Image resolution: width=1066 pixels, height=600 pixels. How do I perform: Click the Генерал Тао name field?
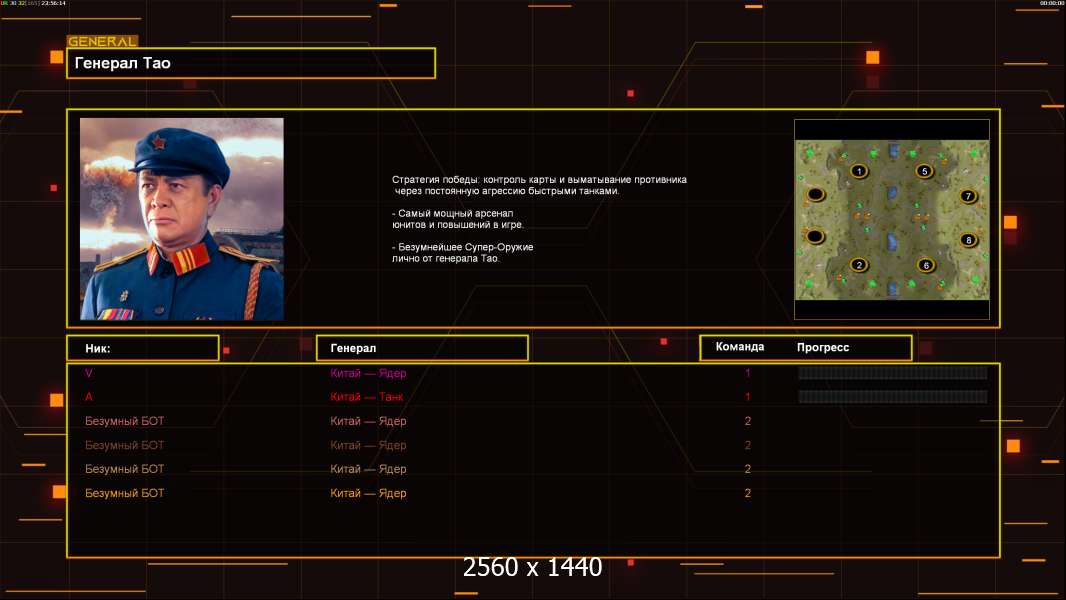click(251, 63)
